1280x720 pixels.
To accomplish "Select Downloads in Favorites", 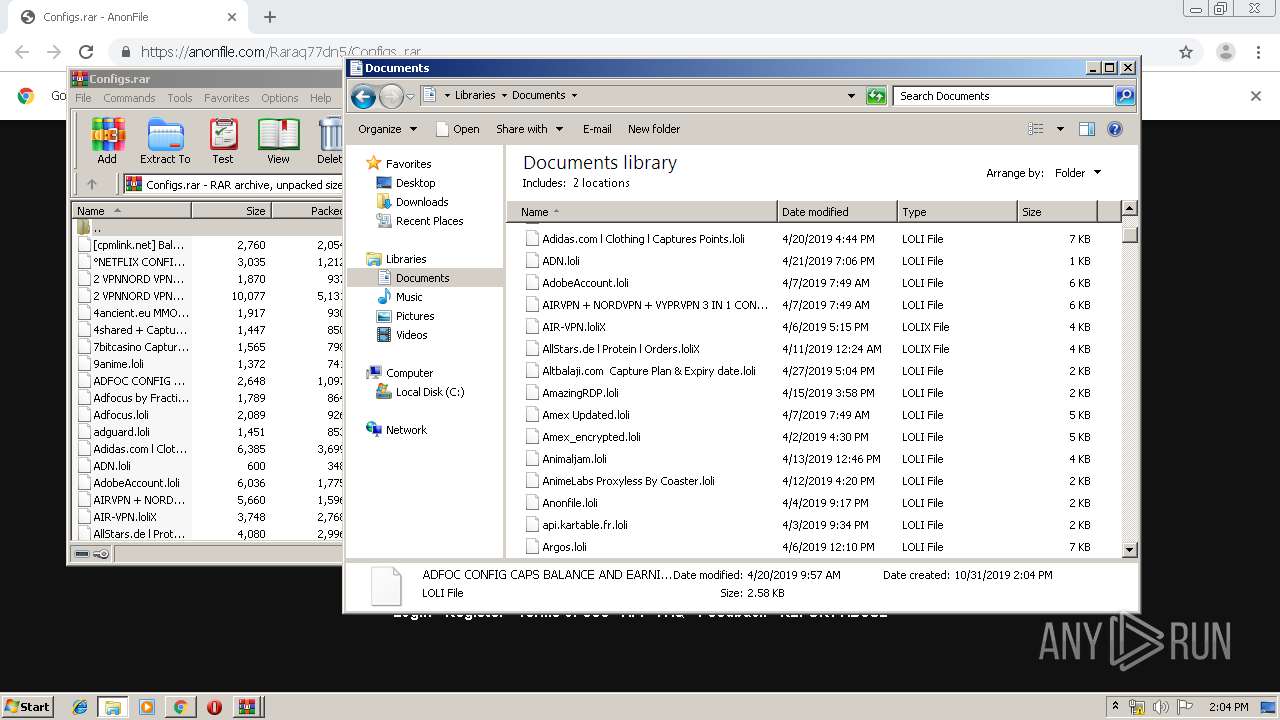I will tap(422, 202).
